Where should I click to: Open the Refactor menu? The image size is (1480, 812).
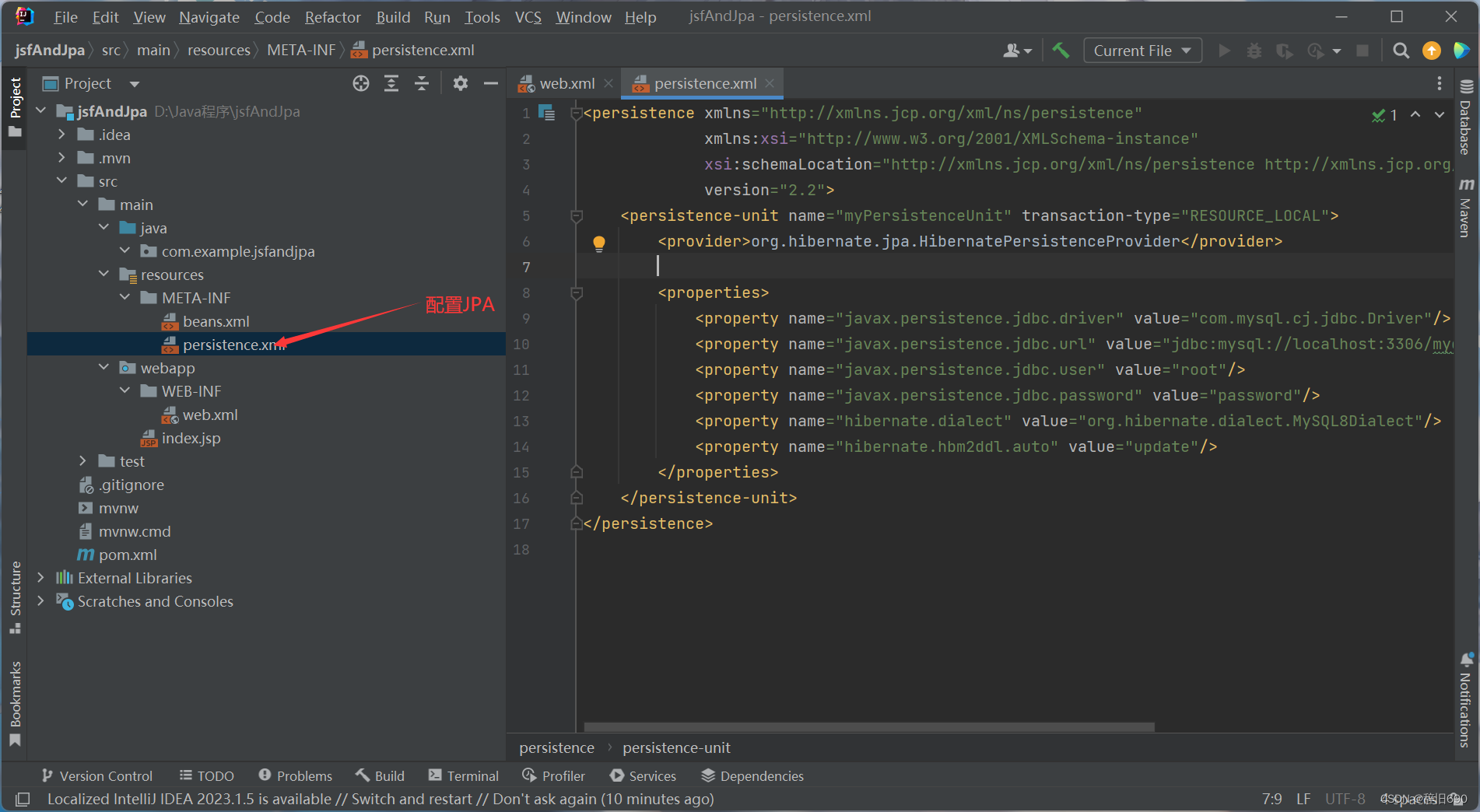[331, 16]
